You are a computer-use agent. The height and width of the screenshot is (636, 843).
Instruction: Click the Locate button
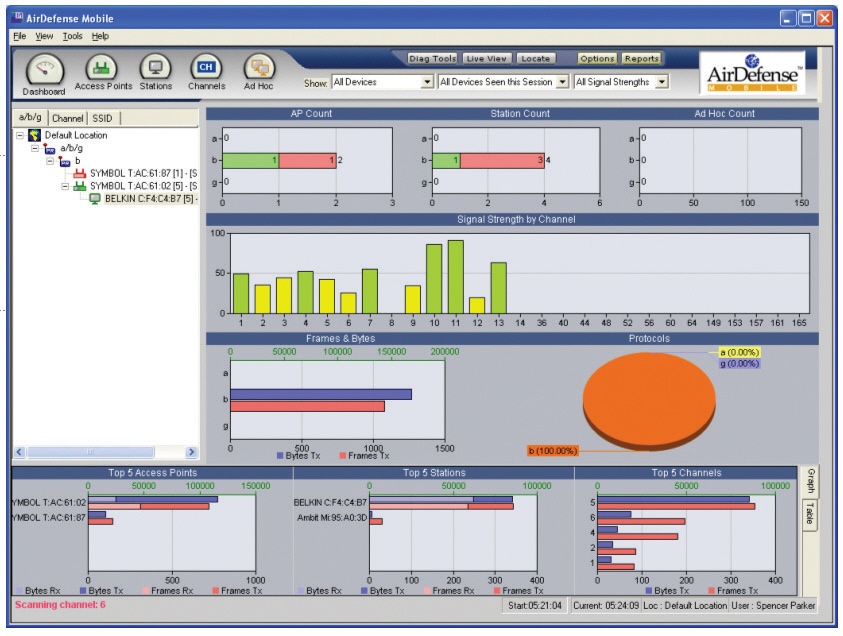[535, 59]
